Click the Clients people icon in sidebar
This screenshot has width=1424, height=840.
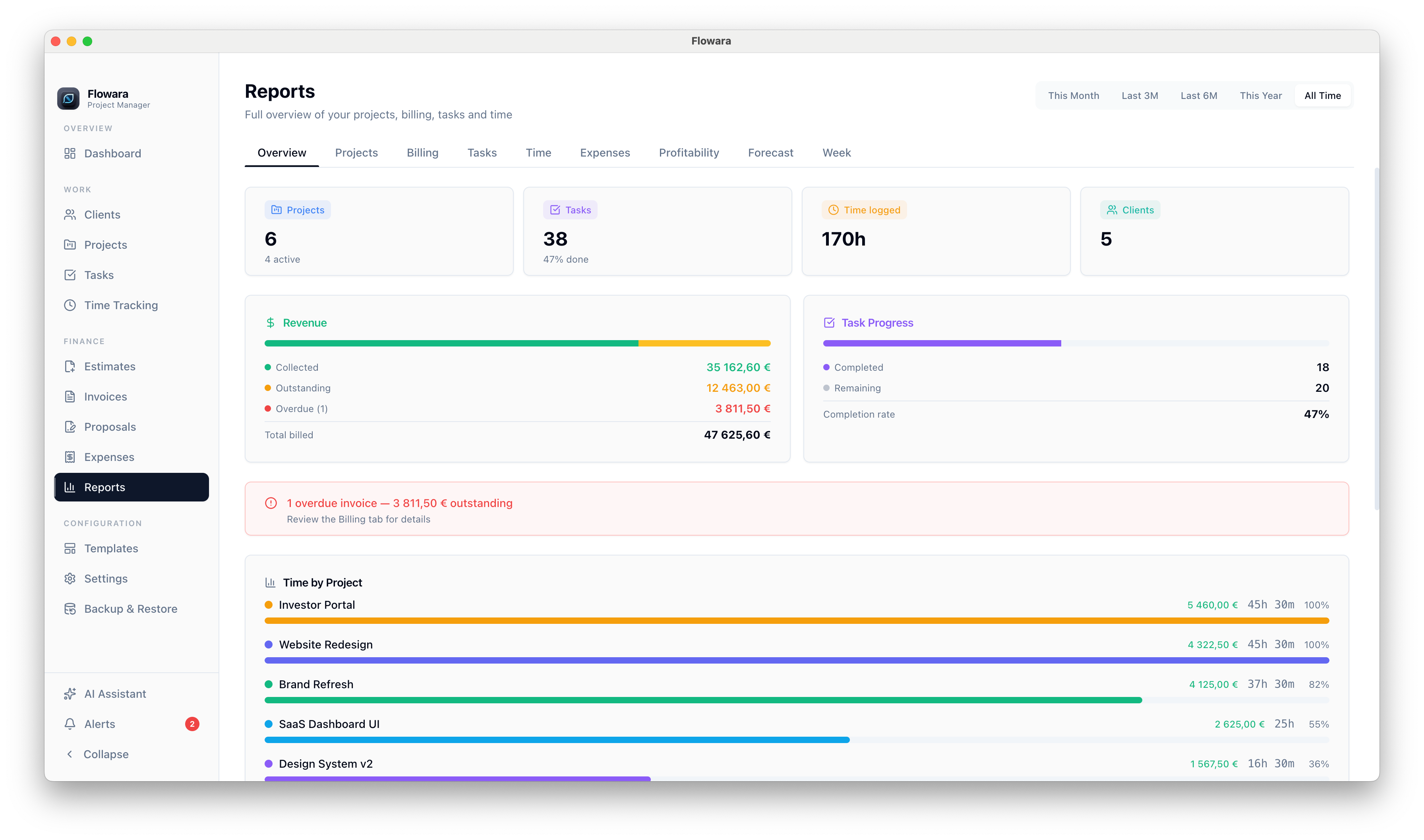(x=70, y=215)
